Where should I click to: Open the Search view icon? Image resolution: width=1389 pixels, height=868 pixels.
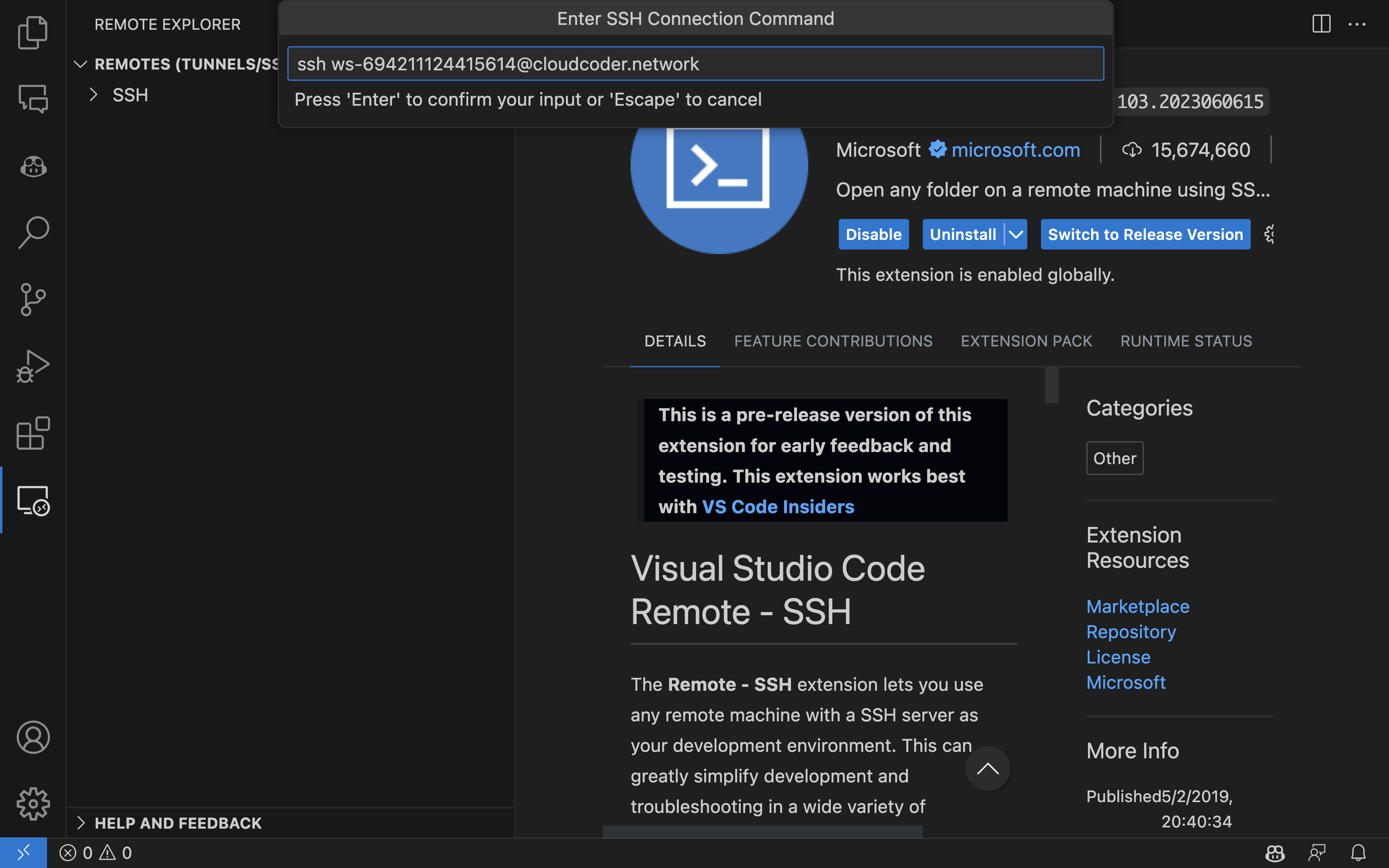point(33,233)
